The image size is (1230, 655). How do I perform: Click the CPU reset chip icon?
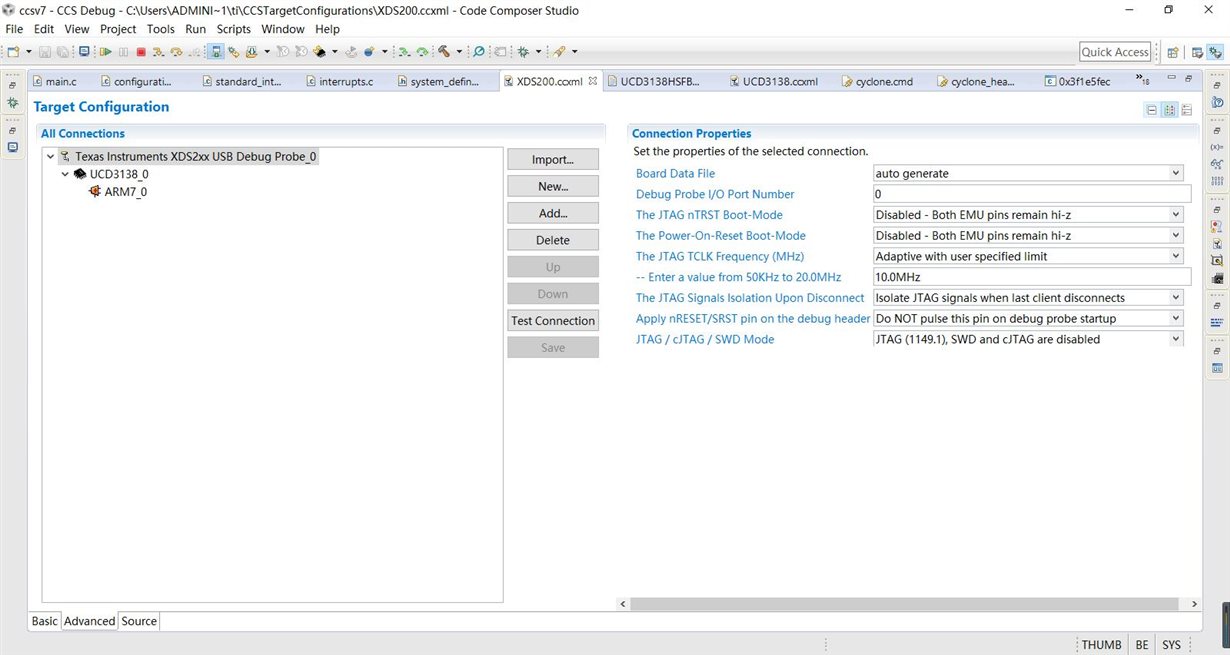pos(320,51)
